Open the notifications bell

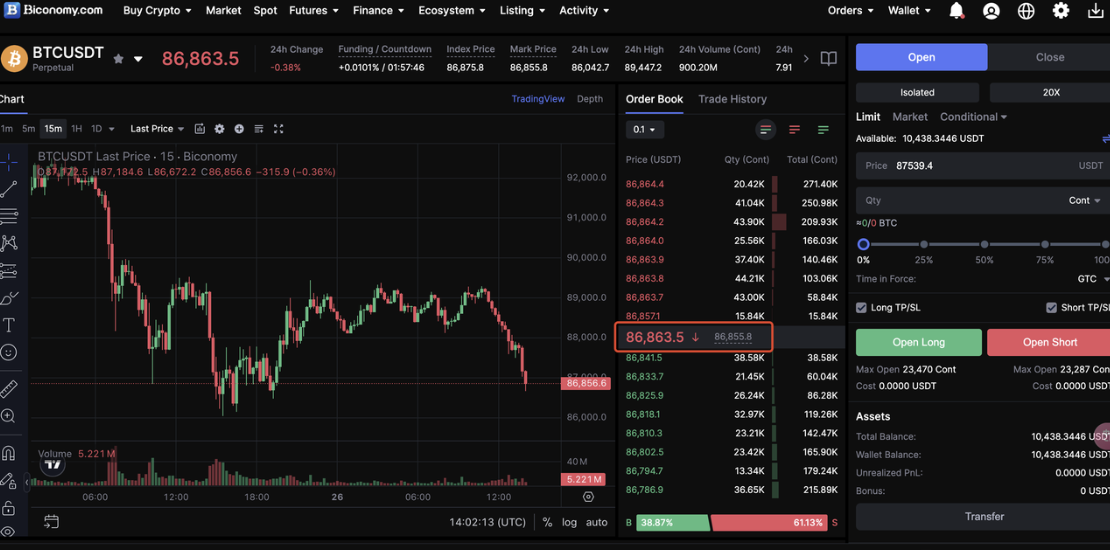pyautogui.click(x=956, y=11)
